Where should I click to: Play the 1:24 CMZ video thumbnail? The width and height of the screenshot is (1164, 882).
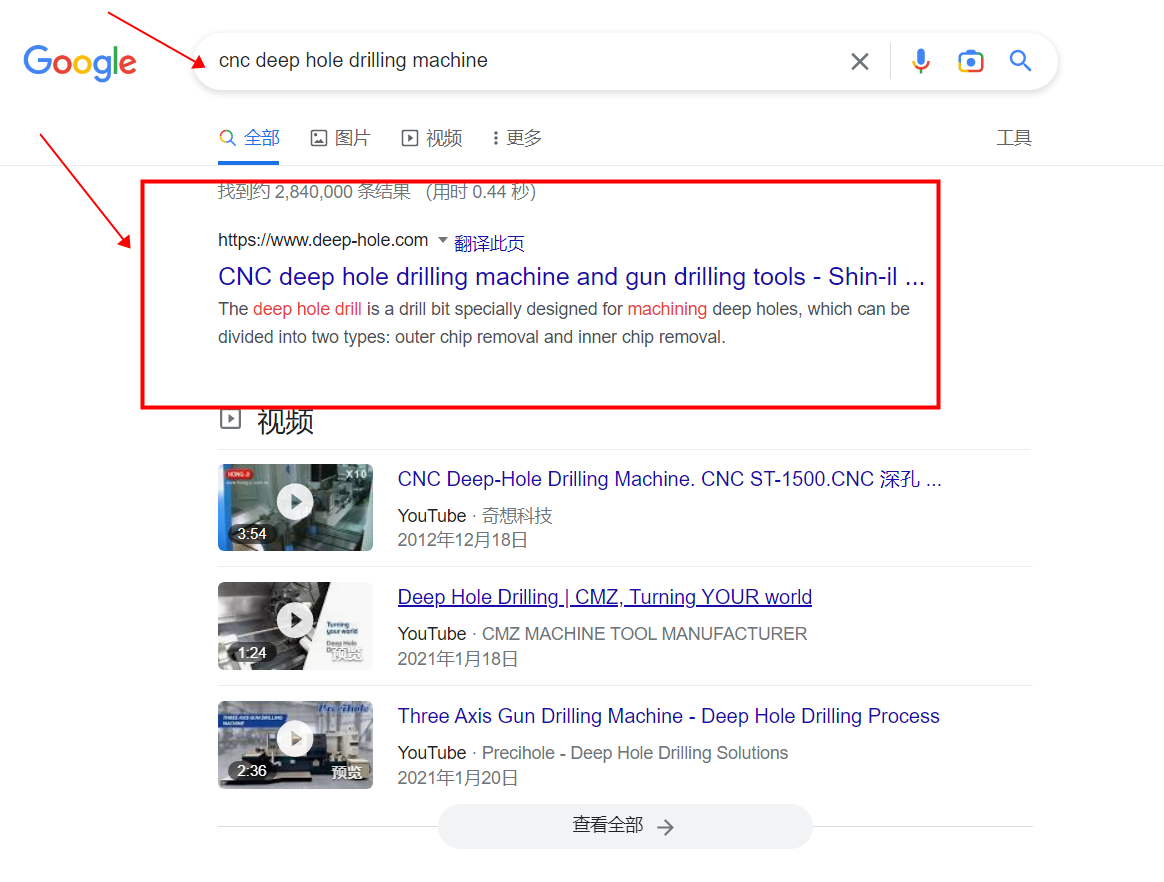(x=295, y=626)
